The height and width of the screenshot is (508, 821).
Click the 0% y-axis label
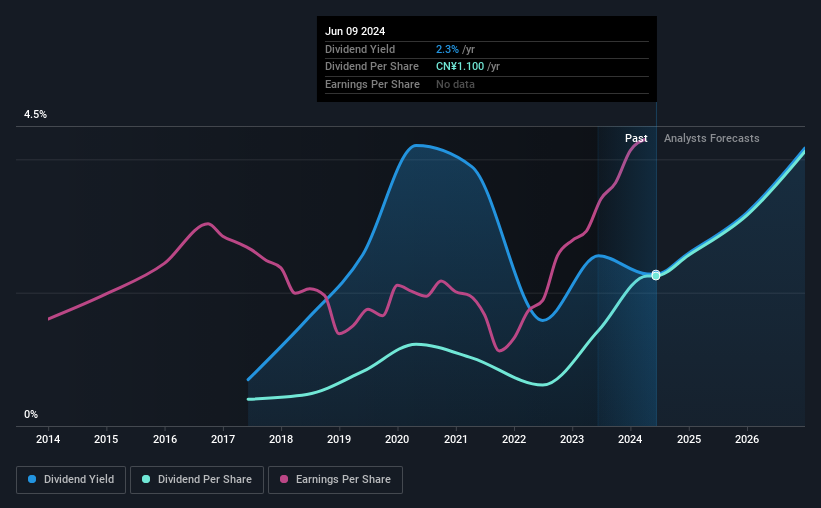[x=31, y=415]
